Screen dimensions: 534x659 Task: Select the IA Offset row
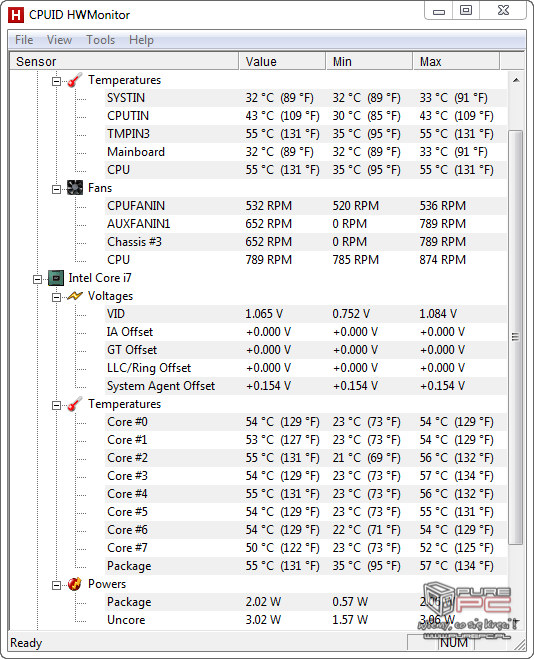coord(305,332)
